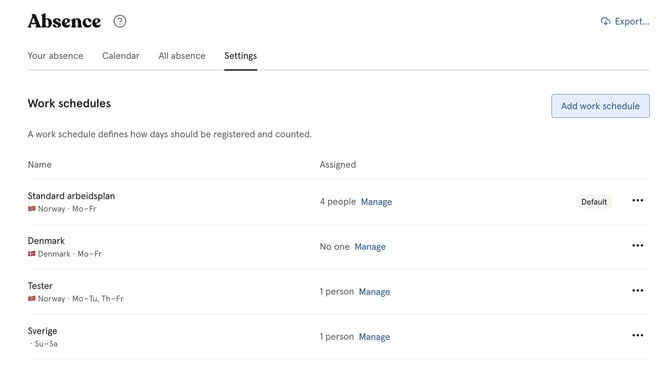Image resolution: width=670 pixels, height=372 pixels.
Task: Click the work schedule description sentence
Action: 170,134
